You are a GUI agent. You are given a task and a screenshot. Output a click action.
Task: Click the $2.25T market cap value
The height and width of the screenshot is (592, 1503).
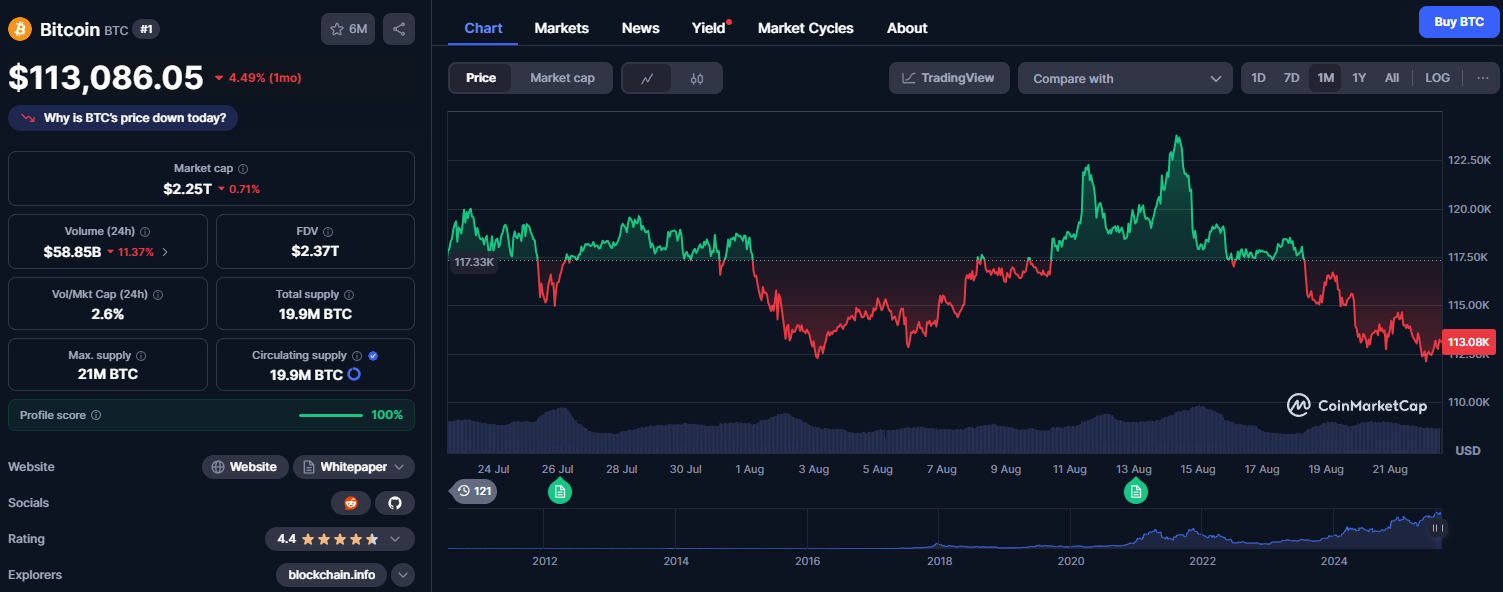tap(187, 188)
